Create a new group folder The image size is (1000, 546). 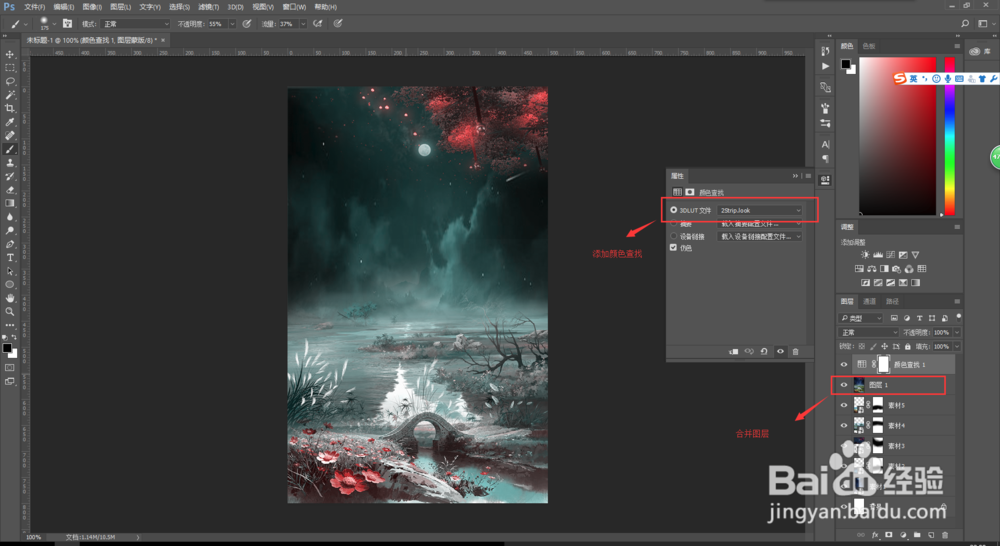pyautogui.click(x=917, y=535)
